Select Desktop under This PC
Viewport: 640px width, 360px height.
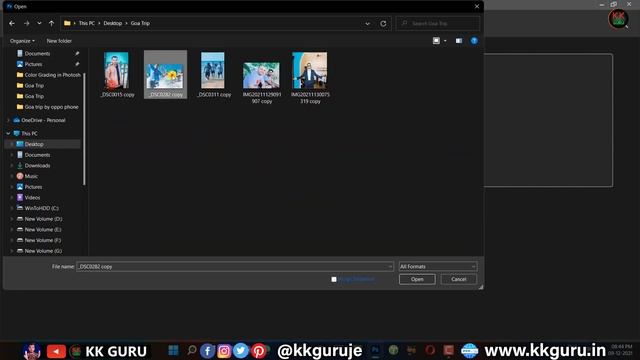click(34, 144)
